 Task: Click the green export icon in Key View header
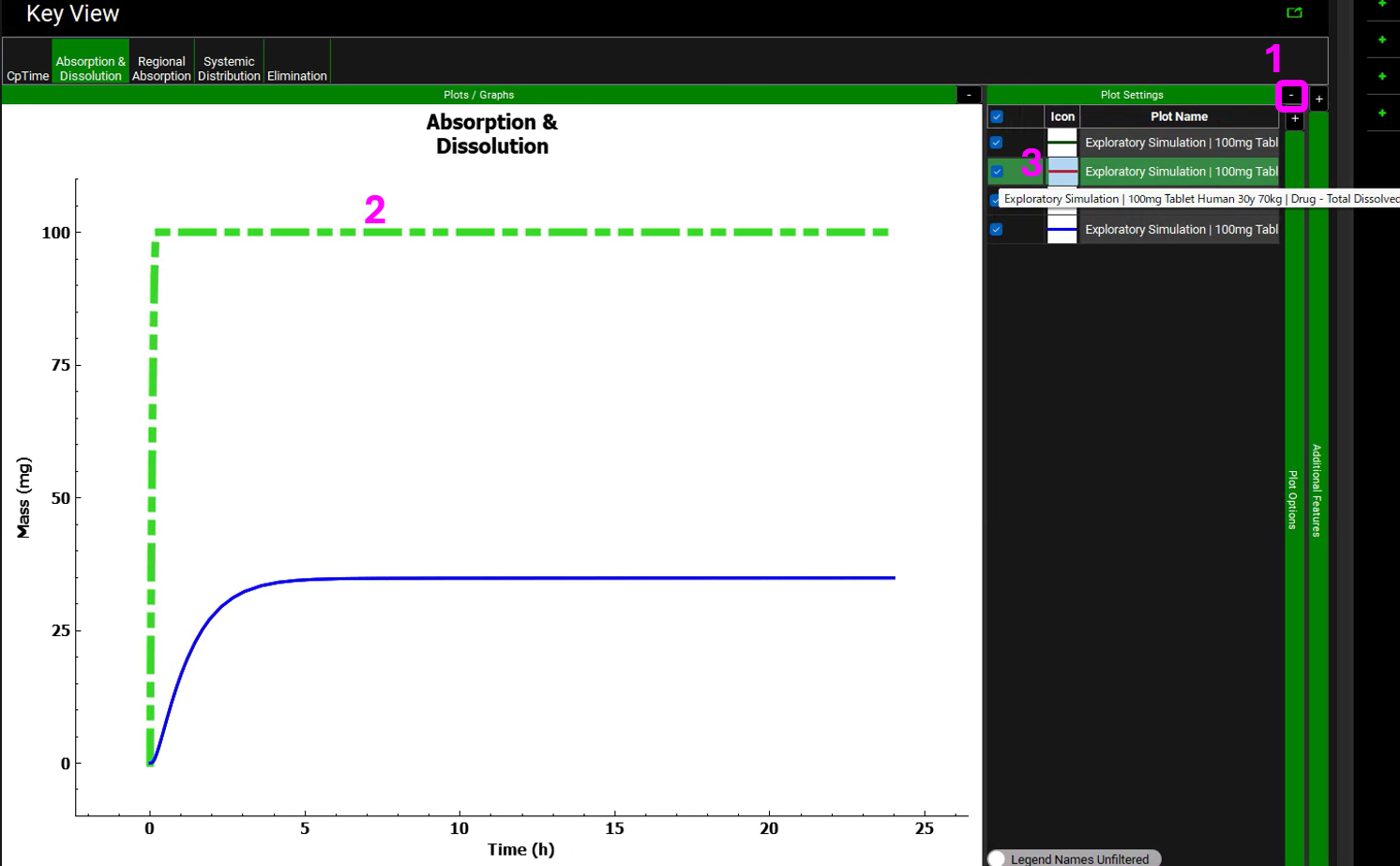click(1294, 12)
